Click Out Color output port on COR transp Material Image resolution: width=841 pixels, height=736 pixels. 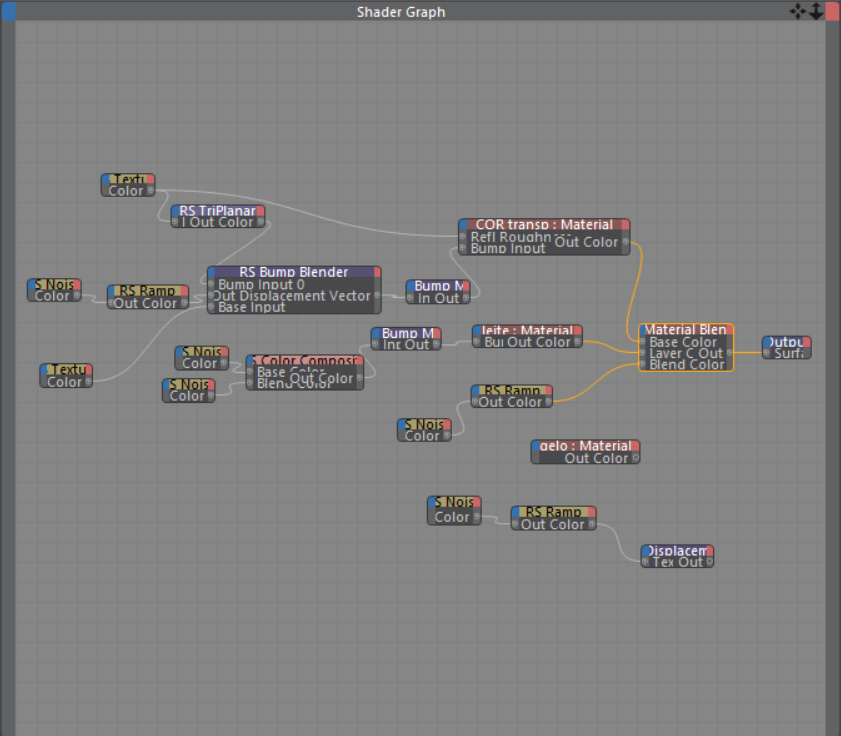(x=625, y=242)
